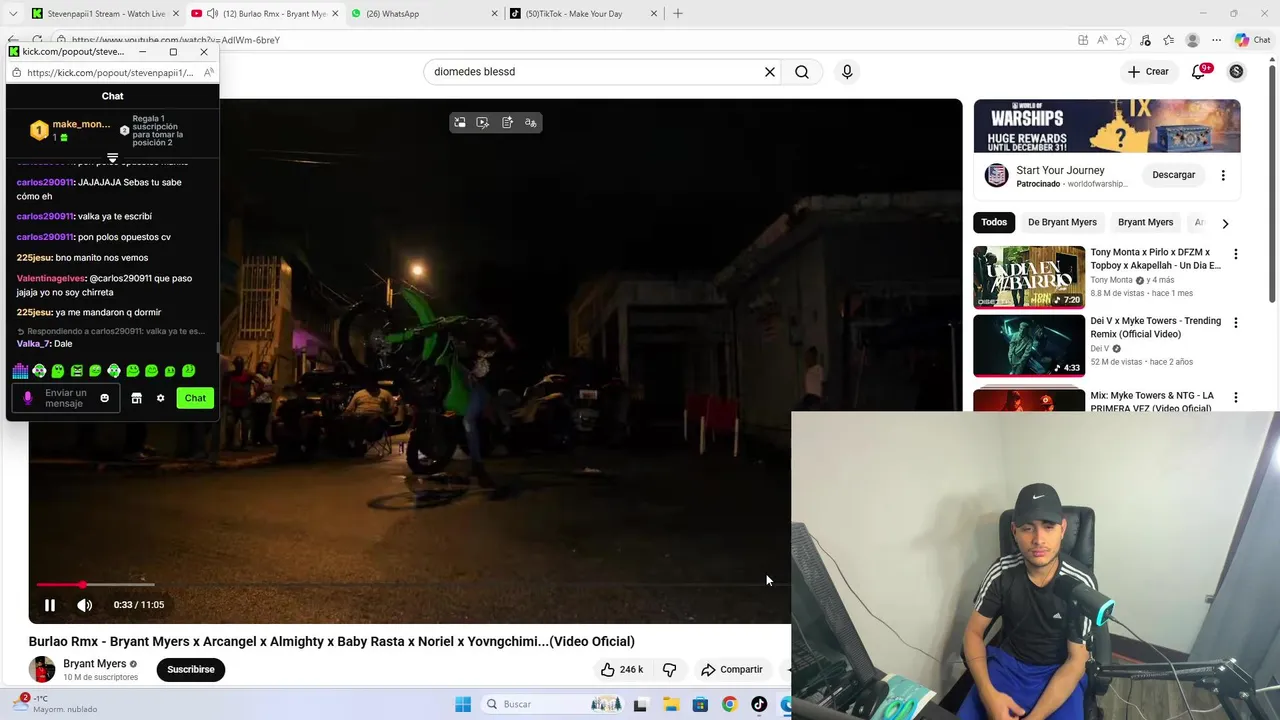This screenshot has width=1280, height=720.
Task: Open the YouTube account avatar menu
Action: (1236, 72)
